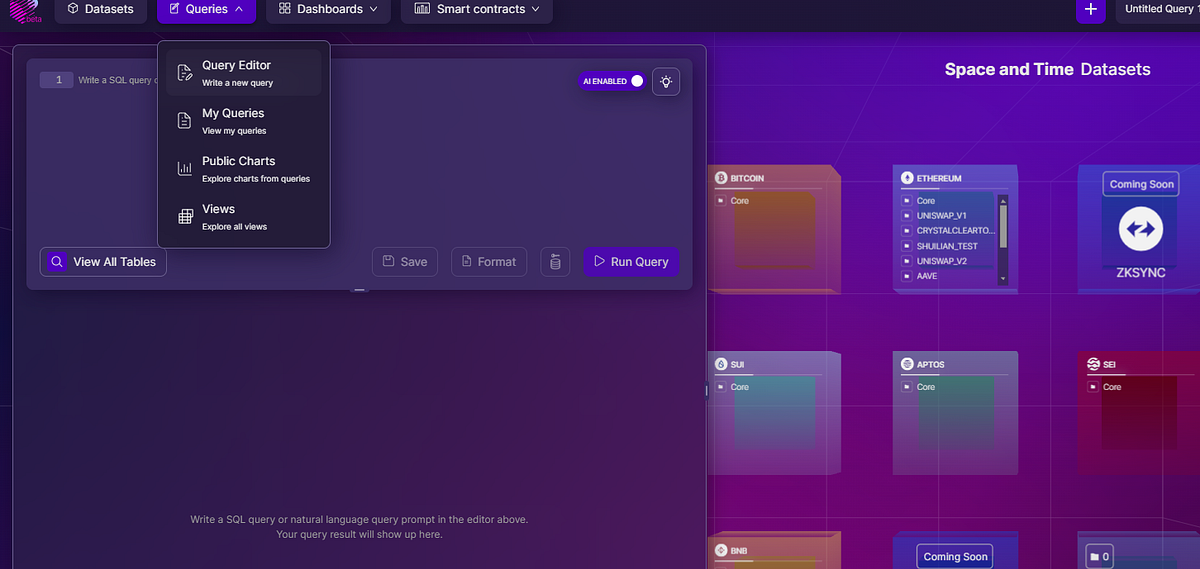Click the lightbulb hint icon
Image resolution: width=1200 pixels, height=569 pixels.
click(666, 81)
